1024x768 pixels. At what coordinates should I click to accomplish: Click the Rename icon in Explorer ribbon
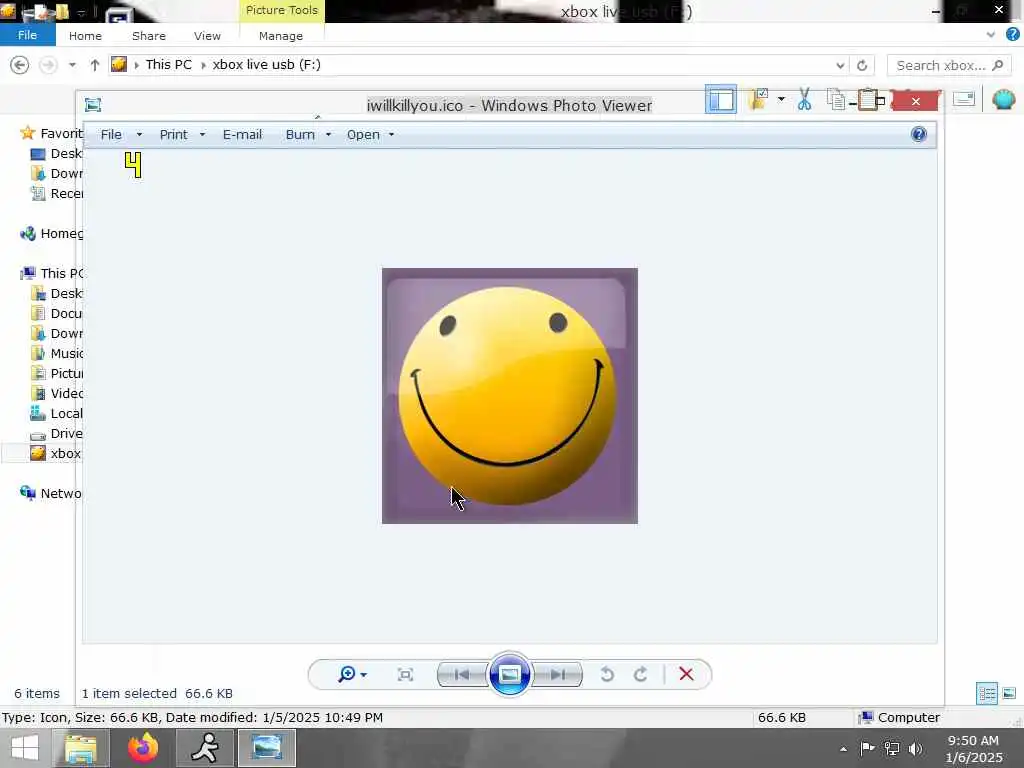click(x=964, y=99)
